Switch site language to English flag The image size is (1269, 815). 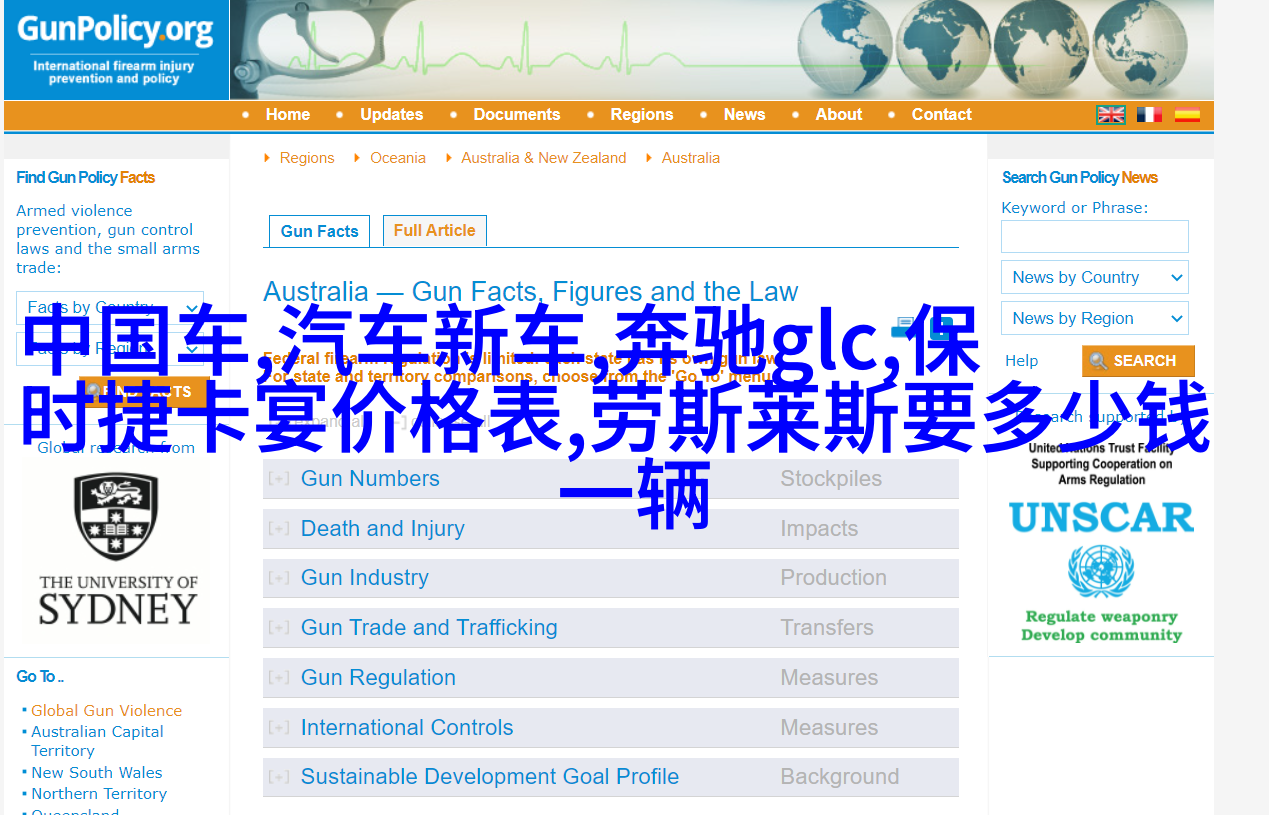click(x=1111, y=115)
